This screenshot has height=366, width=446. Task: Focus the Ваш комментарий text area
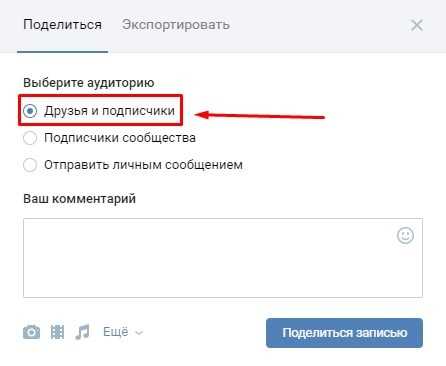(x=223, y=258)
